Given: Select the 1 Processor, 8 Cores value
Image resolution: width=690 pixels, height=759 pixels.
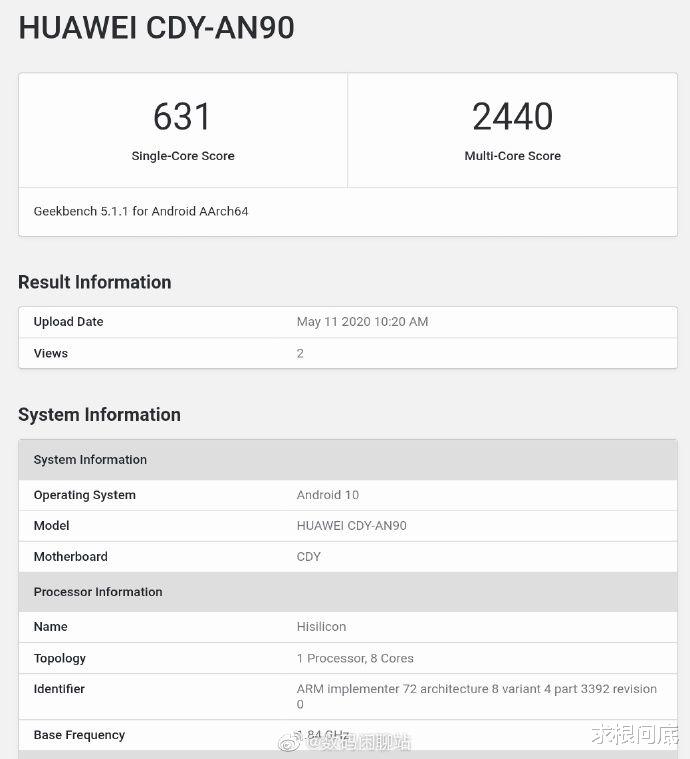Looking at the screenshot, I should pos(355,658).
